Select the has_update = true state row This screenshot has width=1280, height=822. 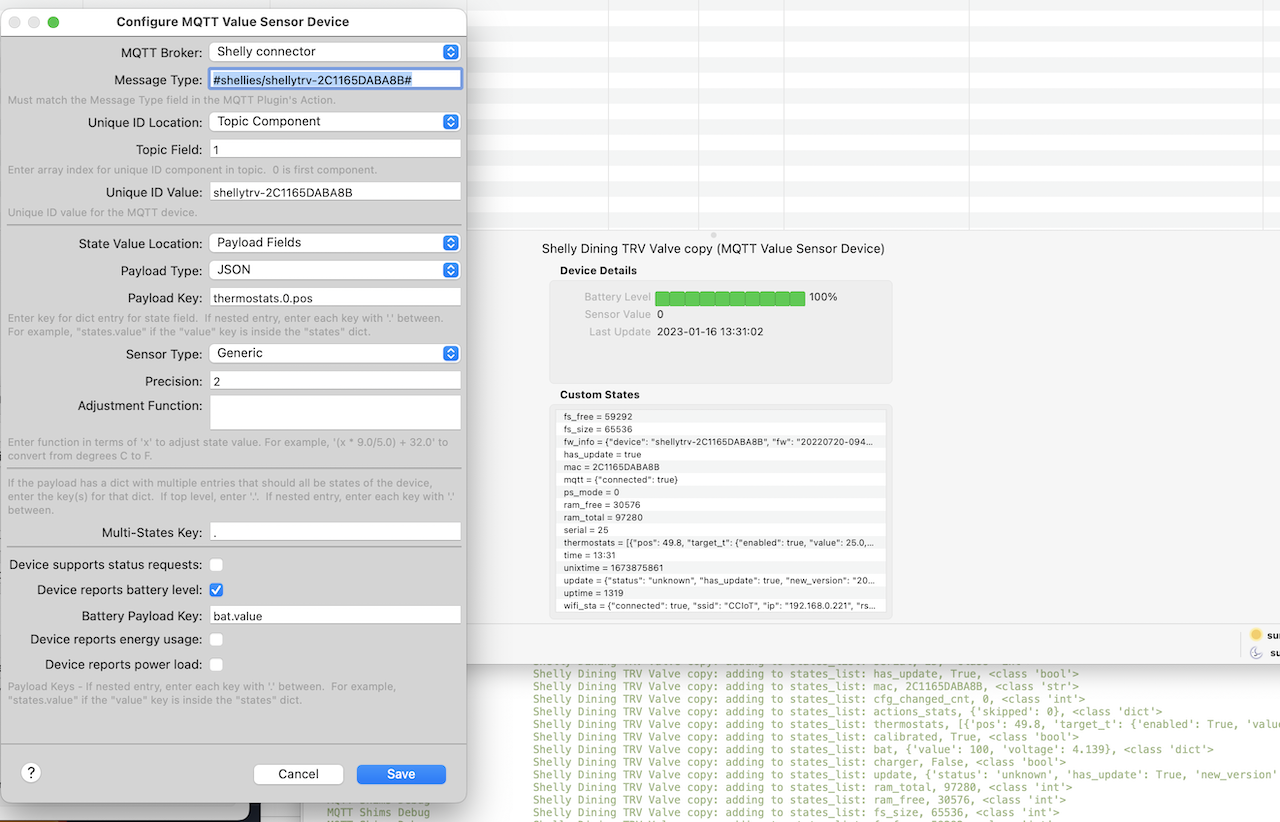pyautogui.click(x=720, y=454)
